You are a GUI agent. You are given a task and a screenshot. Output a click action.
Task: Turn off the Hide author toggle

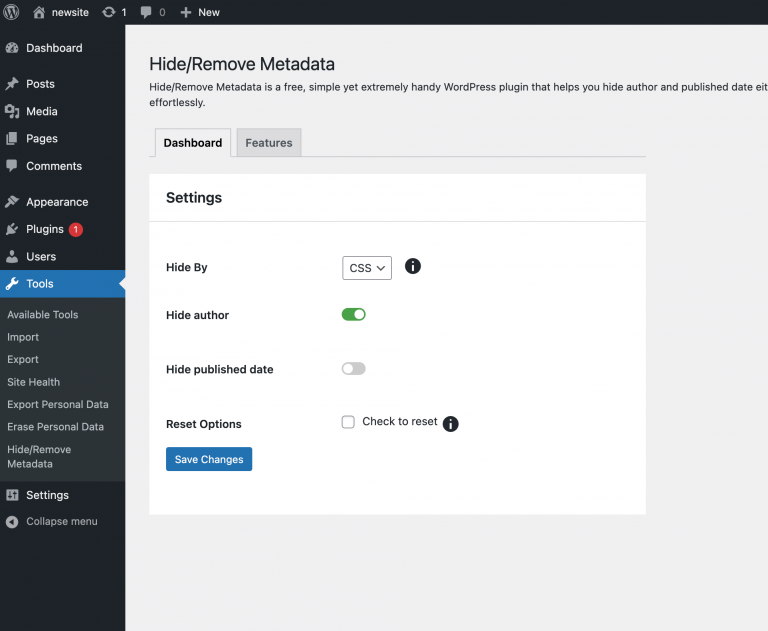pyautogui.click(x=353, y=315)
